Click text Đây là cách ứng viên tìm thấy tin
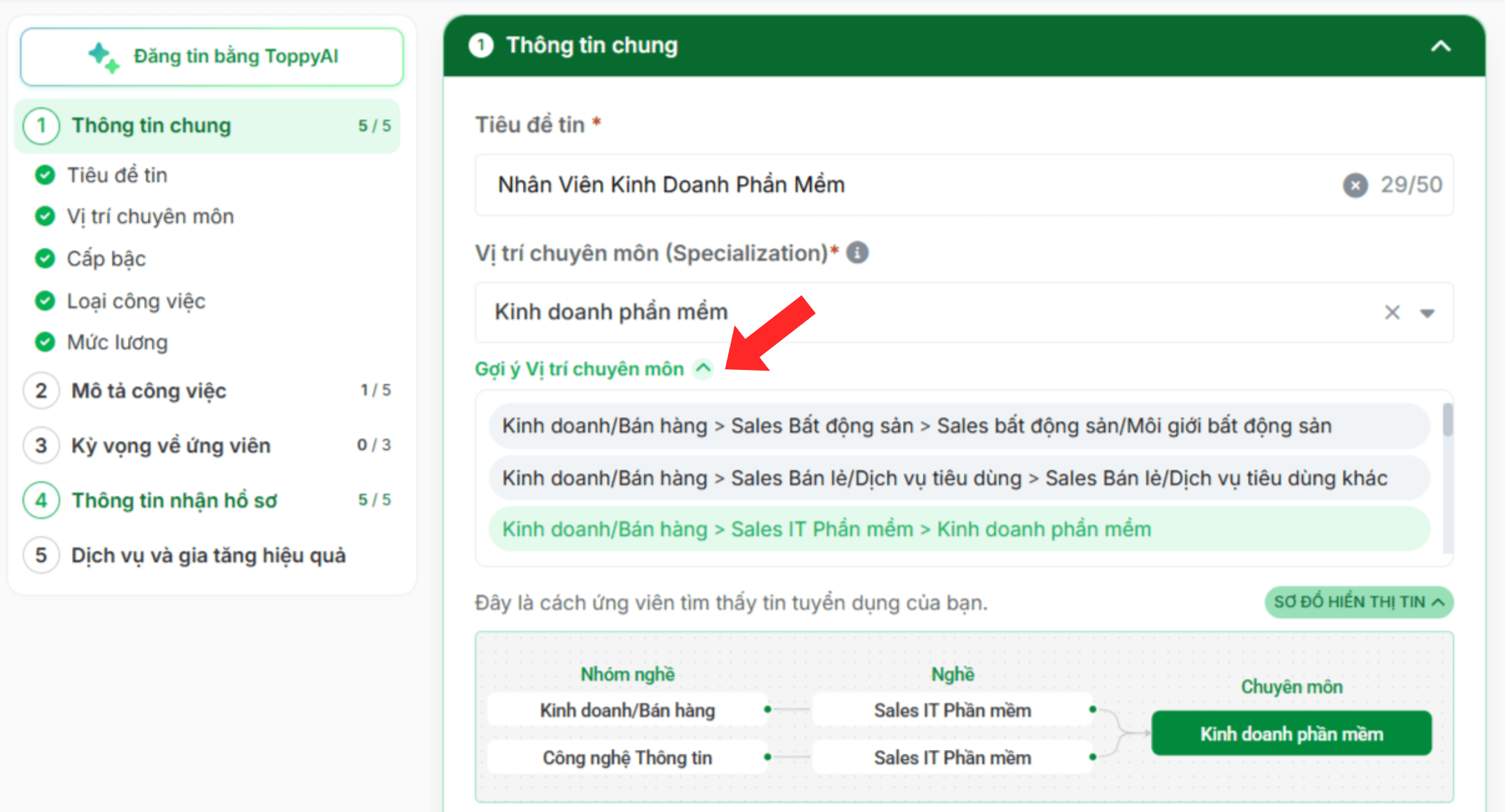The height and width of the screenshot is (812, 1505). [731, 603]
